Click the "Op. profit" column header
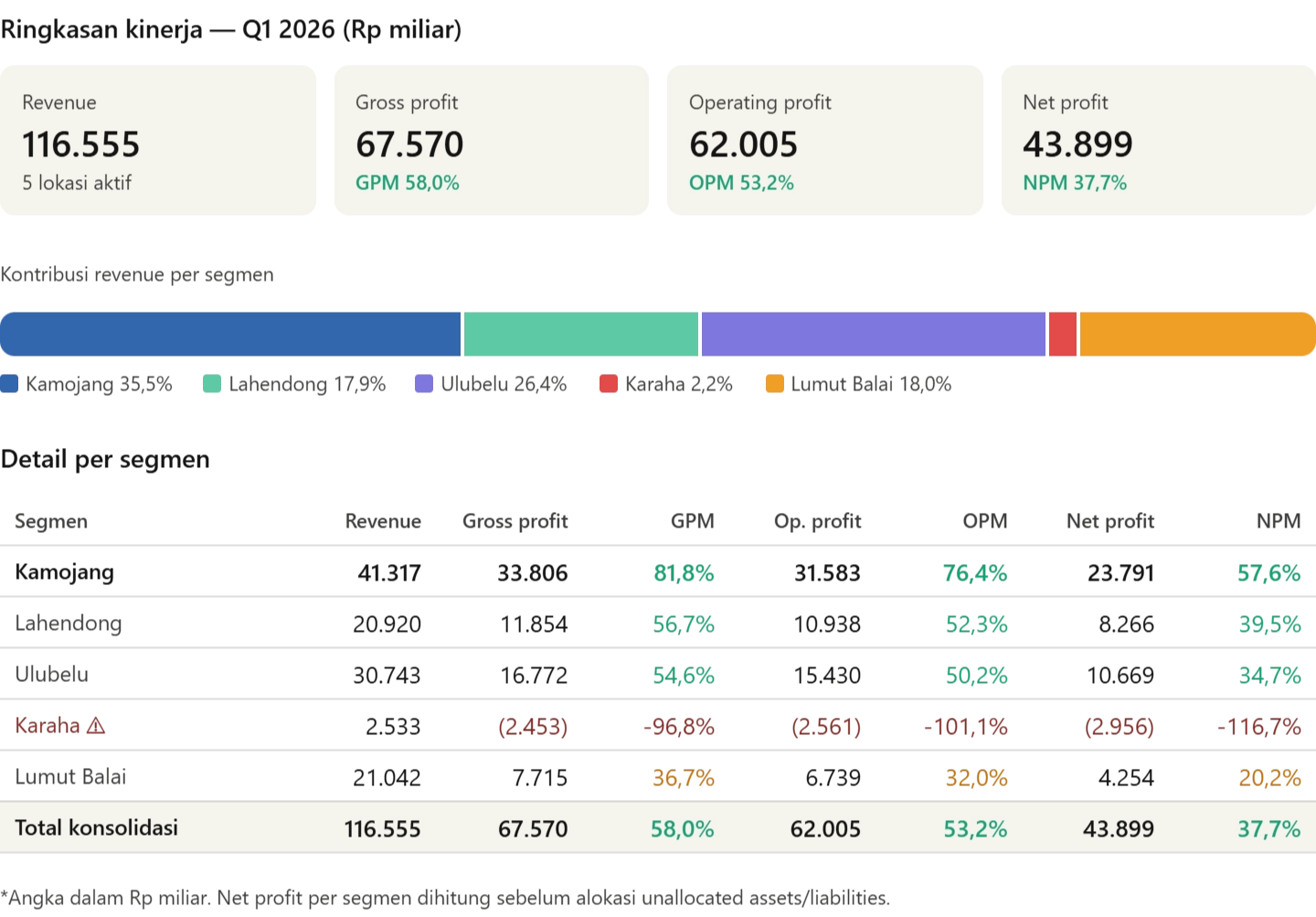 pos(818,521)
